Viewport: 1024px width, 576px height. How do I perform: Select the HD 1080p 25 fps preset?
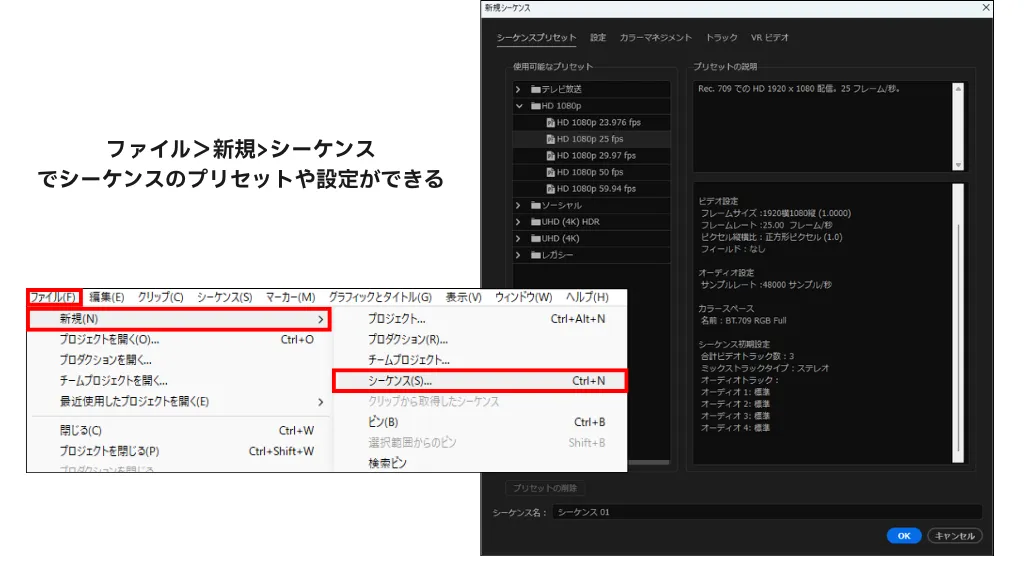click(592, 139)
